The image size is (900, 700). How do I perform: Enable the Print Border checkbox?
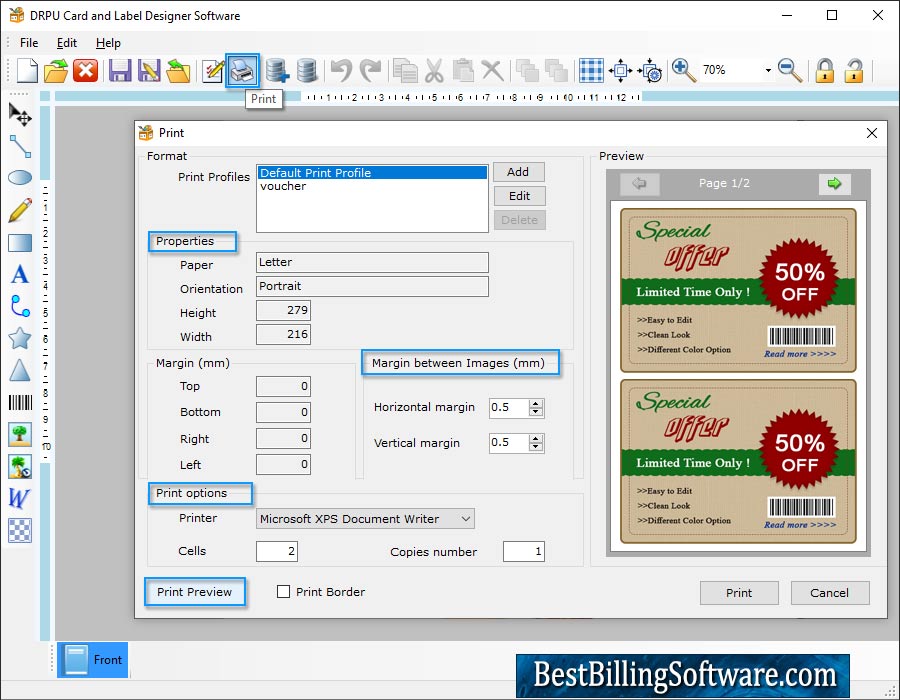click(x=284, y=592)
